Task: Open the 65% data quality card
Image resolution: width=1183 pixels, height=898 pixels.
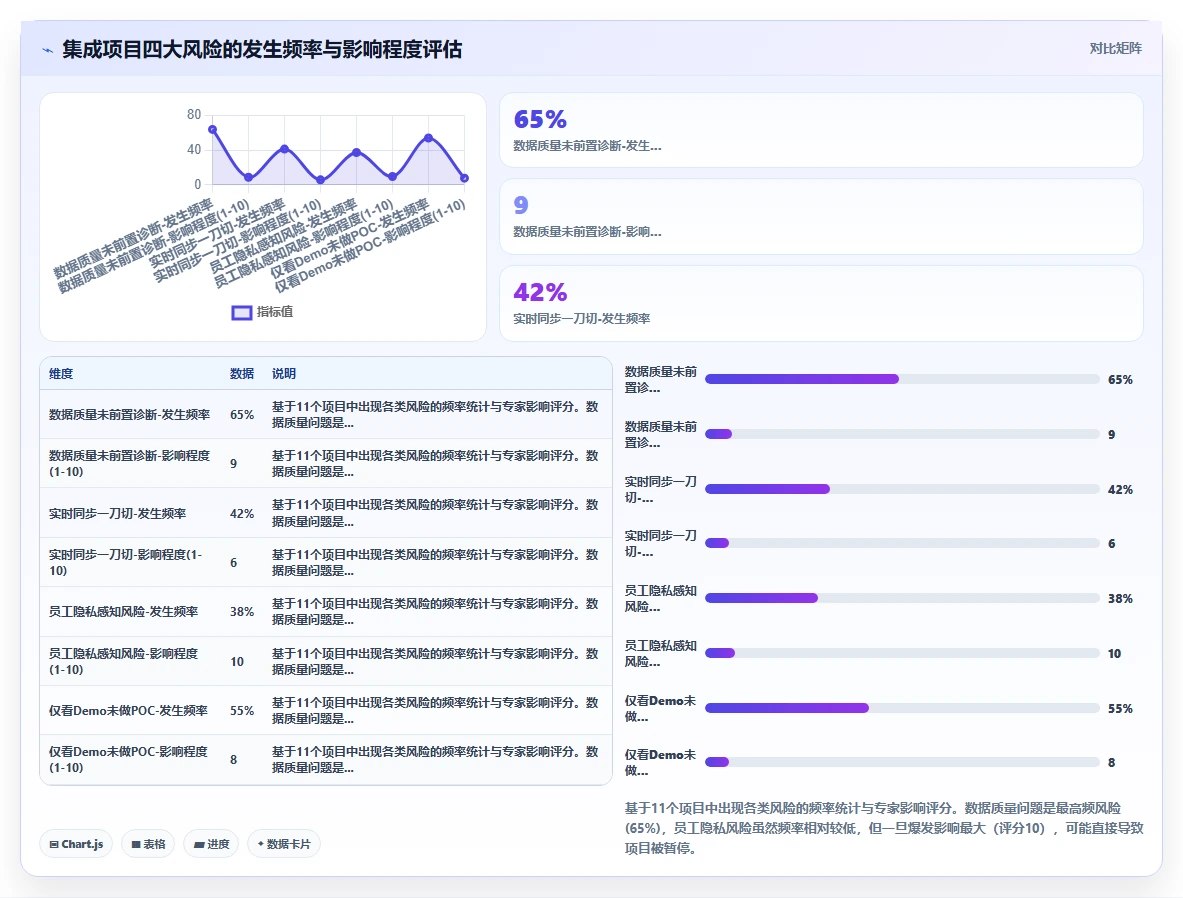Action: click(x=821, y=130)
